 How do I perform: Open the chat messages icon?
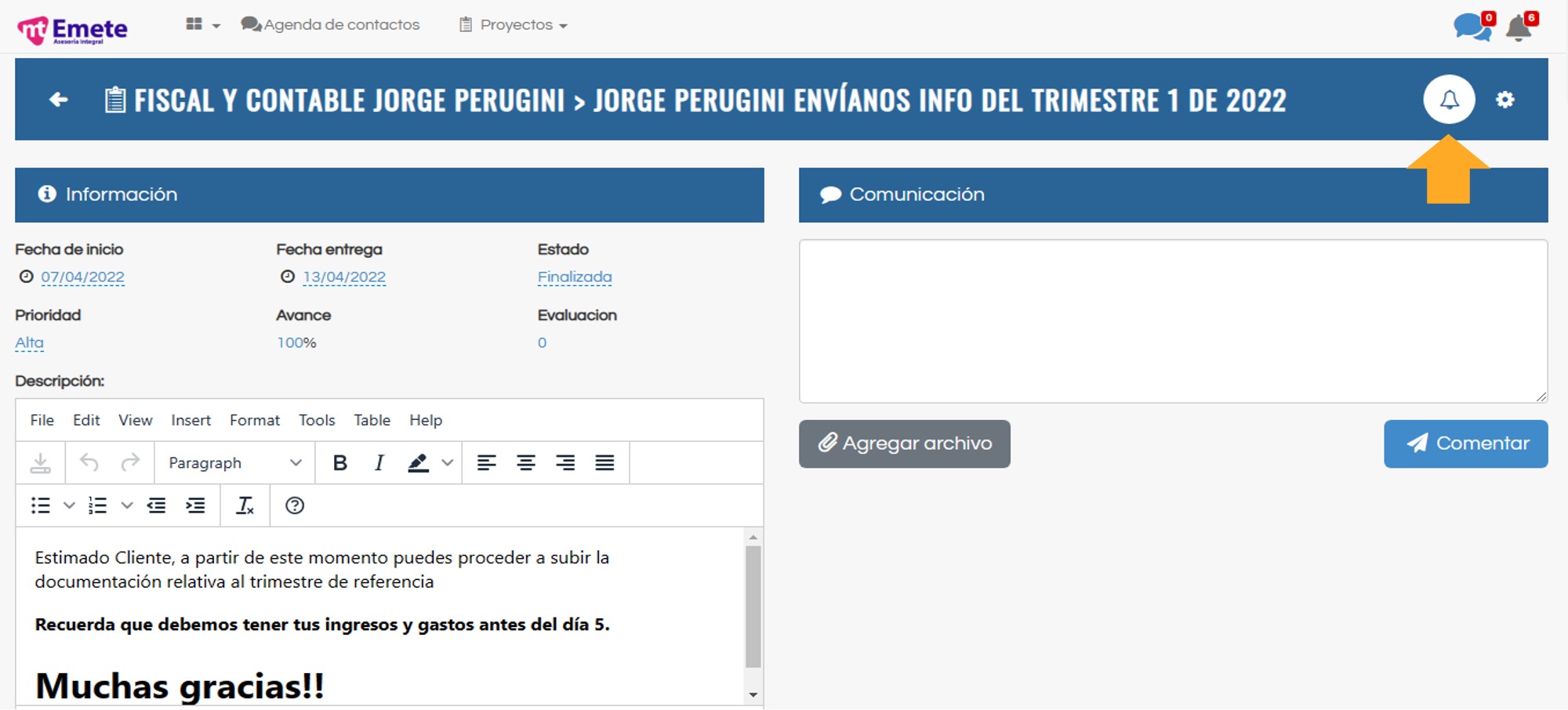[x=1472, y=27]
